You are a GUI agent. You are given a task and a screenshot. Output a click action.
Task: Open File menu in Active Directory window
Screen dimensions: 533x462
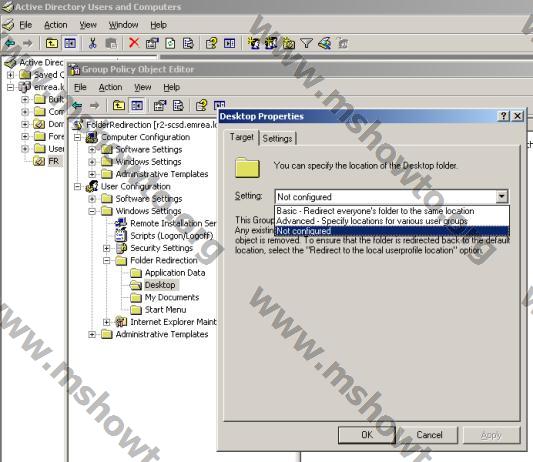click(25, 25)
